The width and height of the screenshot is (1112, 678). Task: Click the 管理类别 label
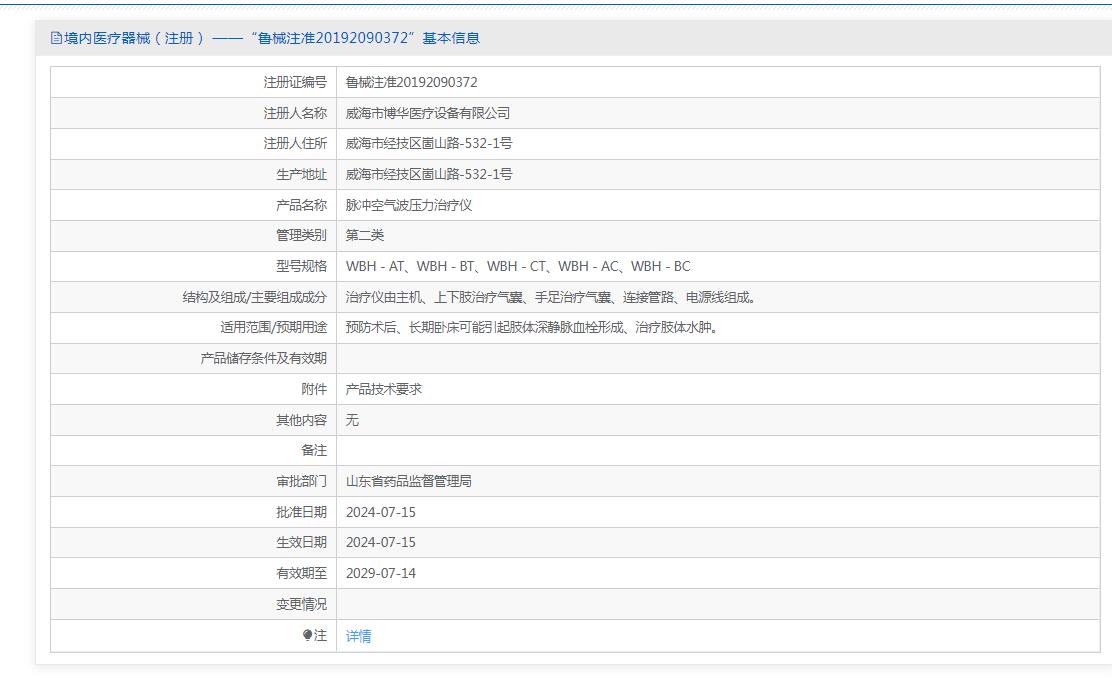click(301, 235)
